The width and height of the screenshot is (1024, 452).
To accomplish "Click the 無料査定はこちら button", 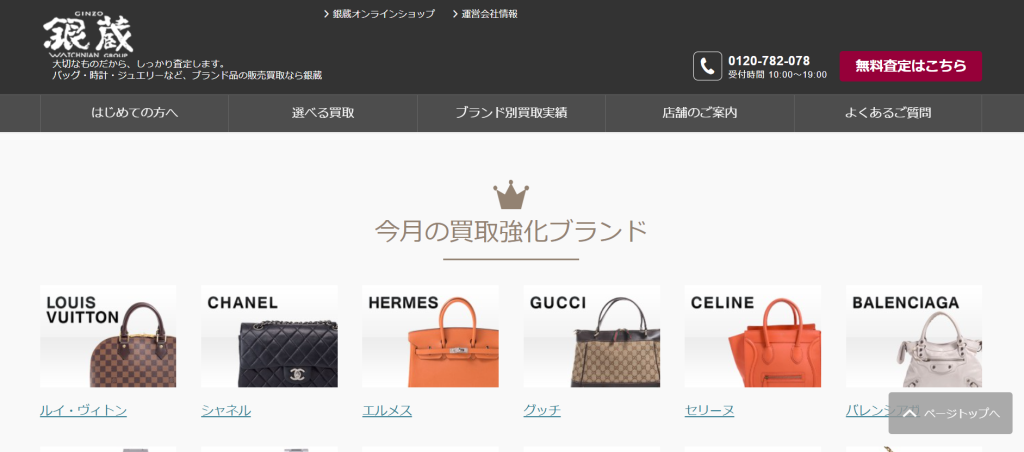I will pyautogui.click(x=910, y=66).
